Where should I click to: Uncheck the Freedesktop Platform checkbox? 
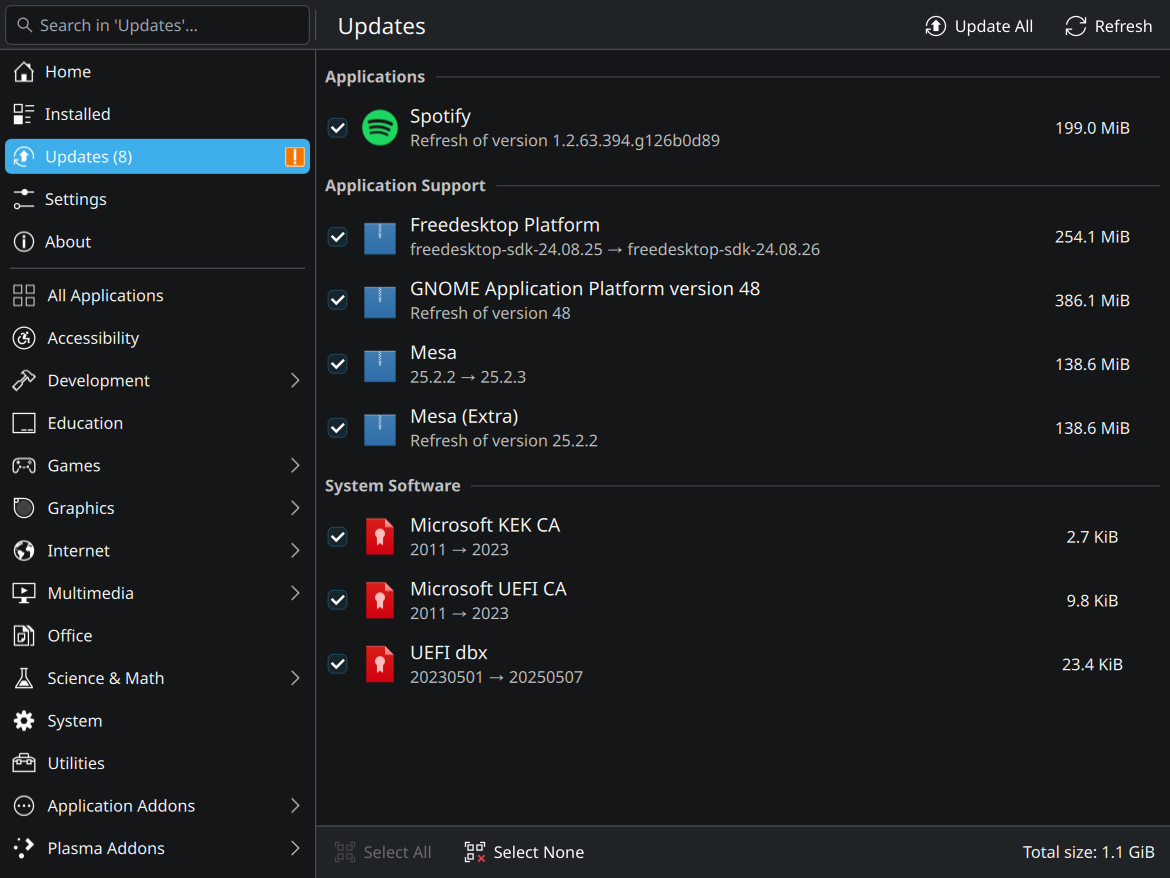pos(338,237)
